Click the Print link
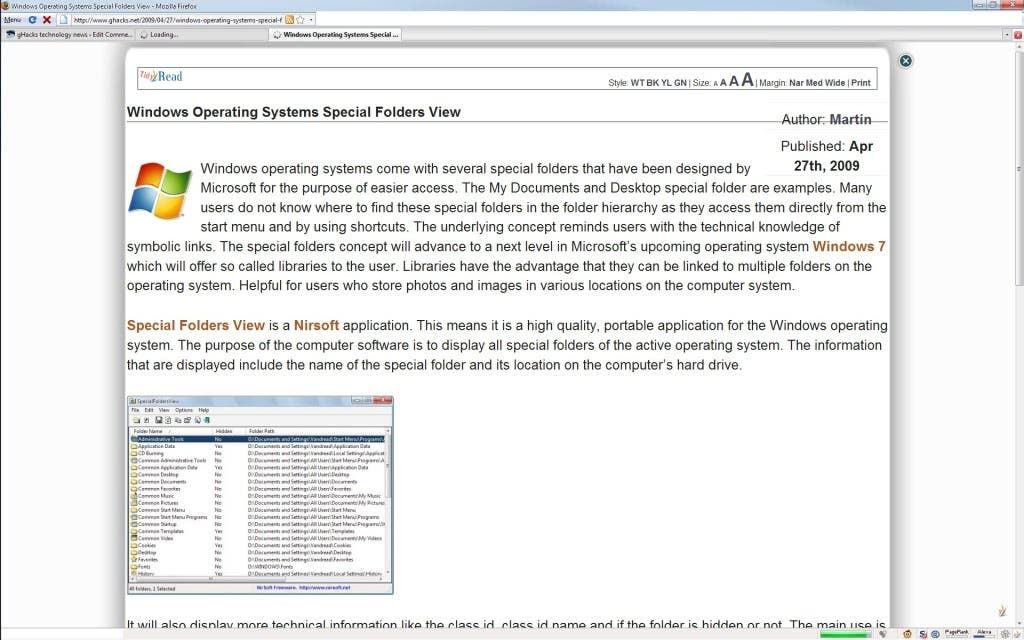This screenshot has width=1024, height=640. click(x=861, y=83)
